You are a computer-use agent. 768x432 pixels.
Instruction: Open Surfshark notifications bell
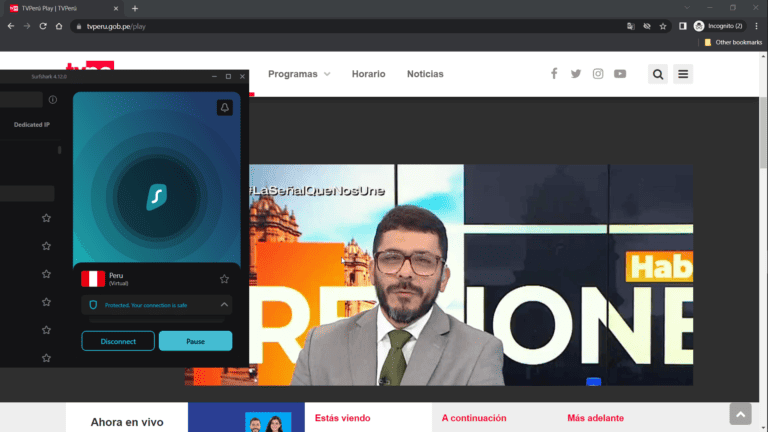pos(225,107)
